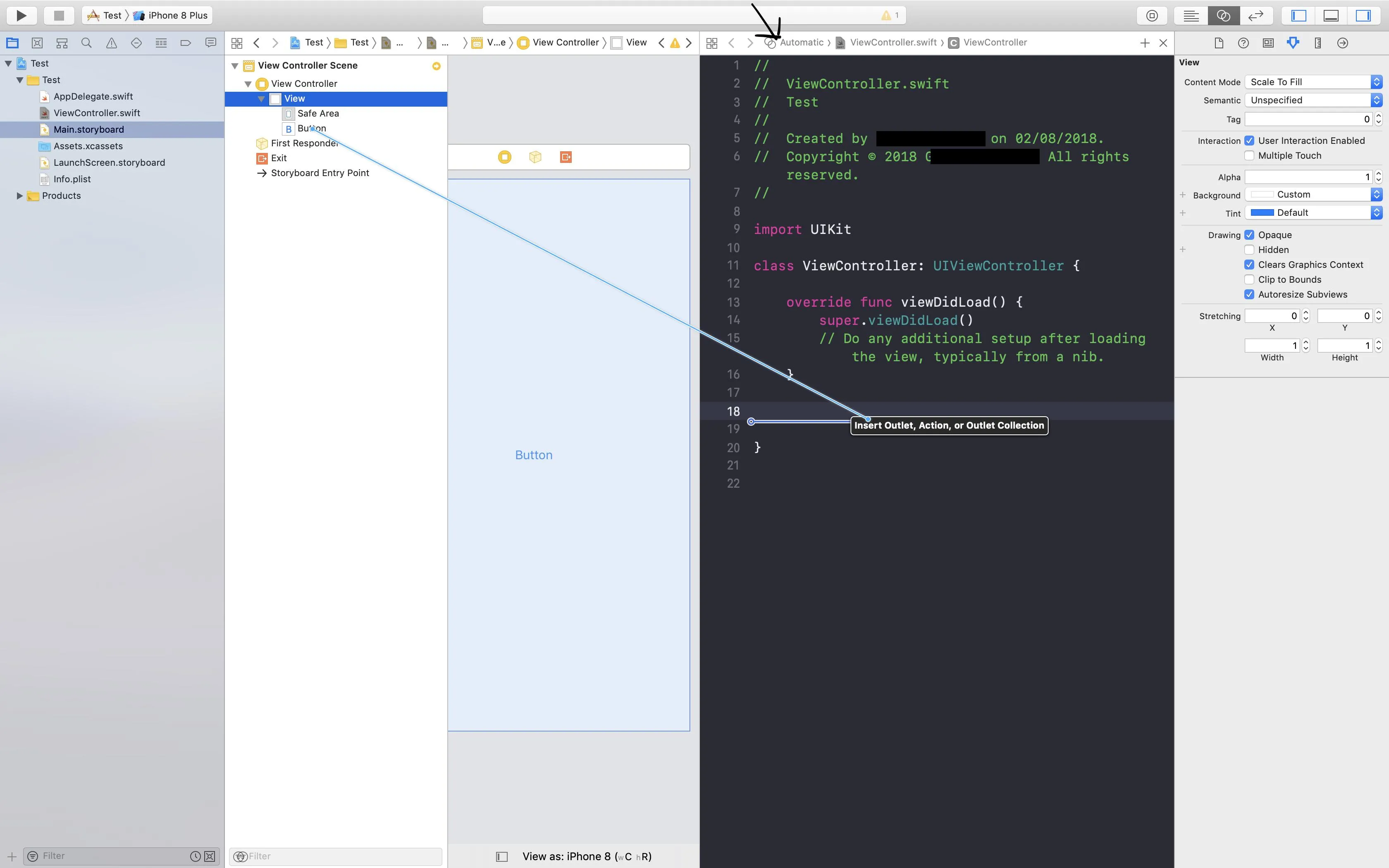The width and height of the screenshot is (1389, 868).
Task: Check the Hidden drawing option
Action: (x=1249, y=250)
